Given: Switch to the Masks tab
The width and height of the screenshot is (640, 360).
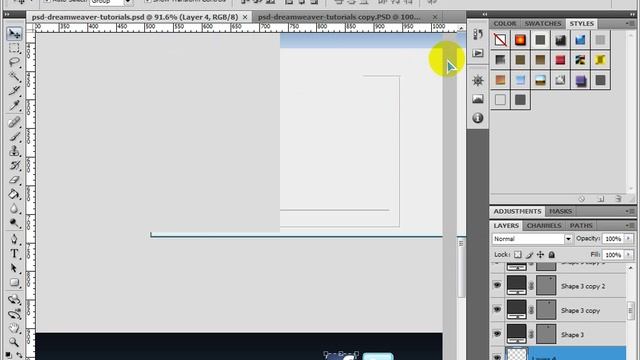Looking at the screenshot, I should [x=560, y=211].
